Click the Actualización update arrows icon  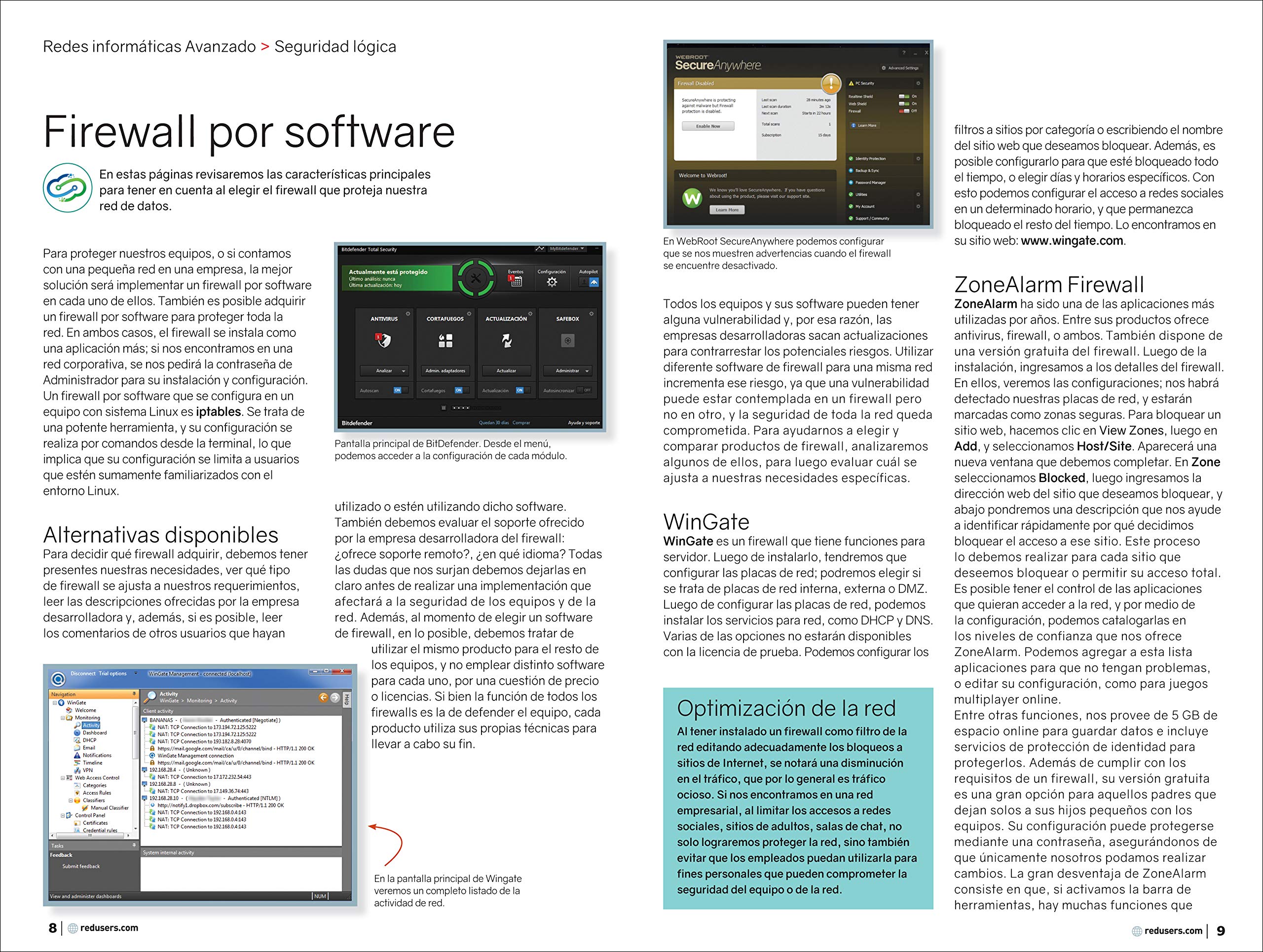click(x=507, y=341)
